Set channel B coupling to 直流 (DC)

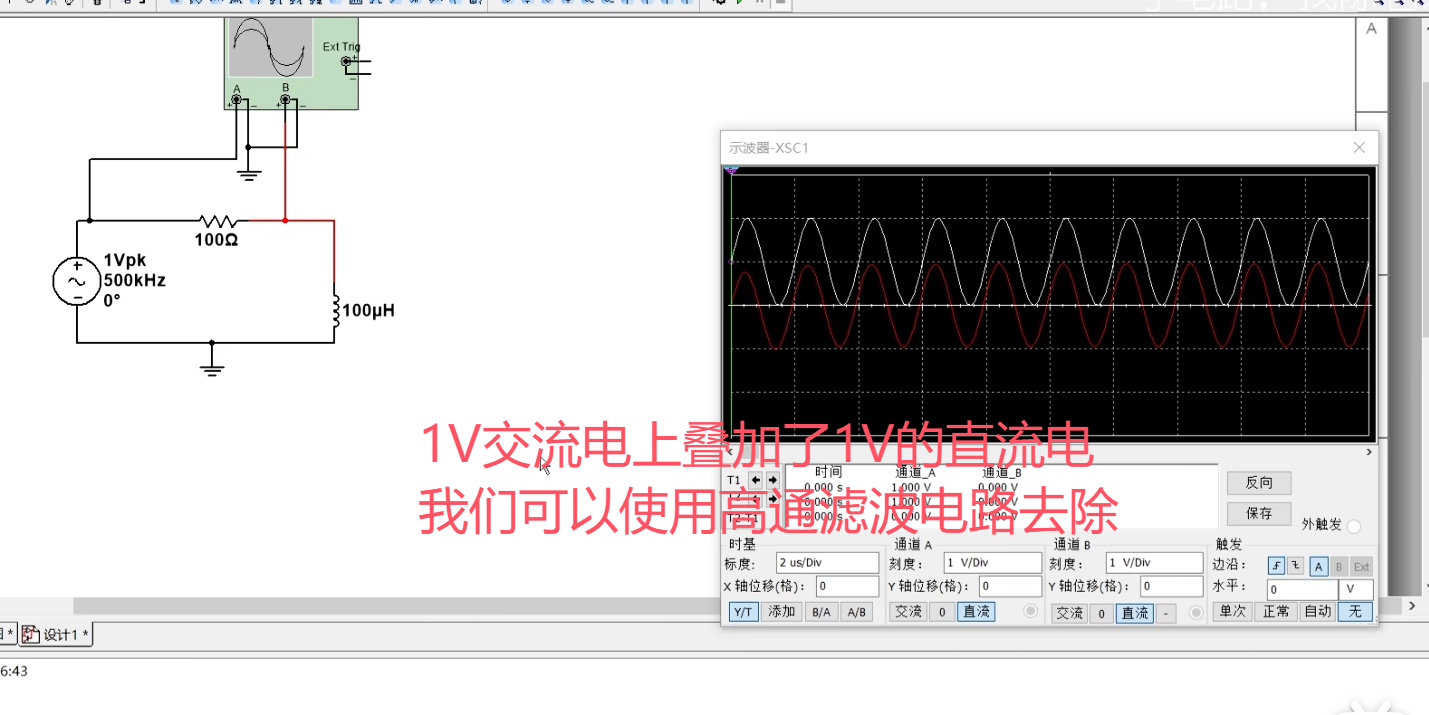1135,613
